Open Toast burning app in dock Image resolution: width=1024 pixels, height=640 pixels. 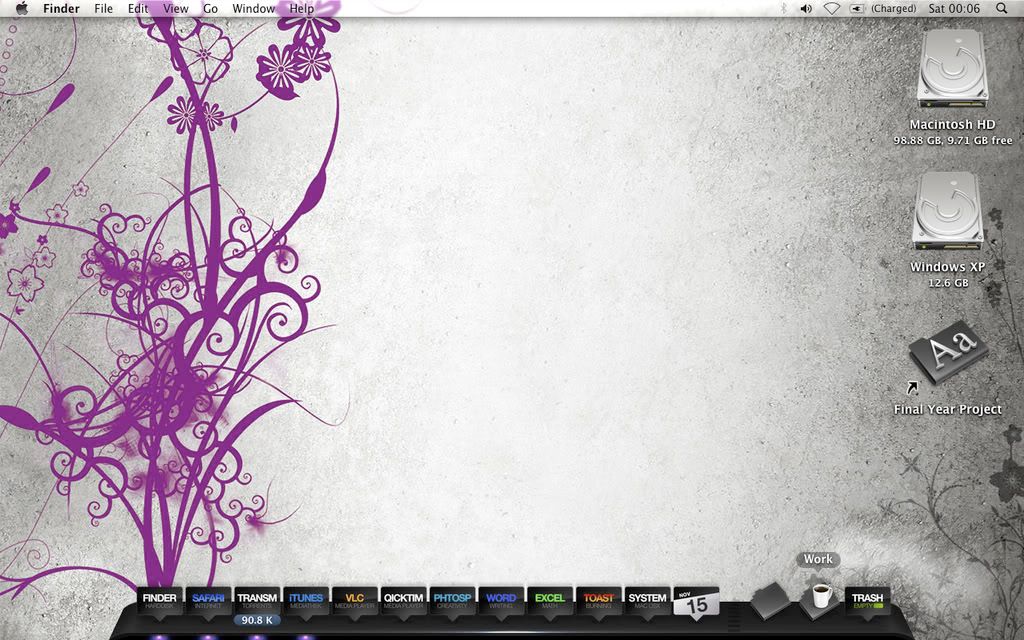pos(599,601)
